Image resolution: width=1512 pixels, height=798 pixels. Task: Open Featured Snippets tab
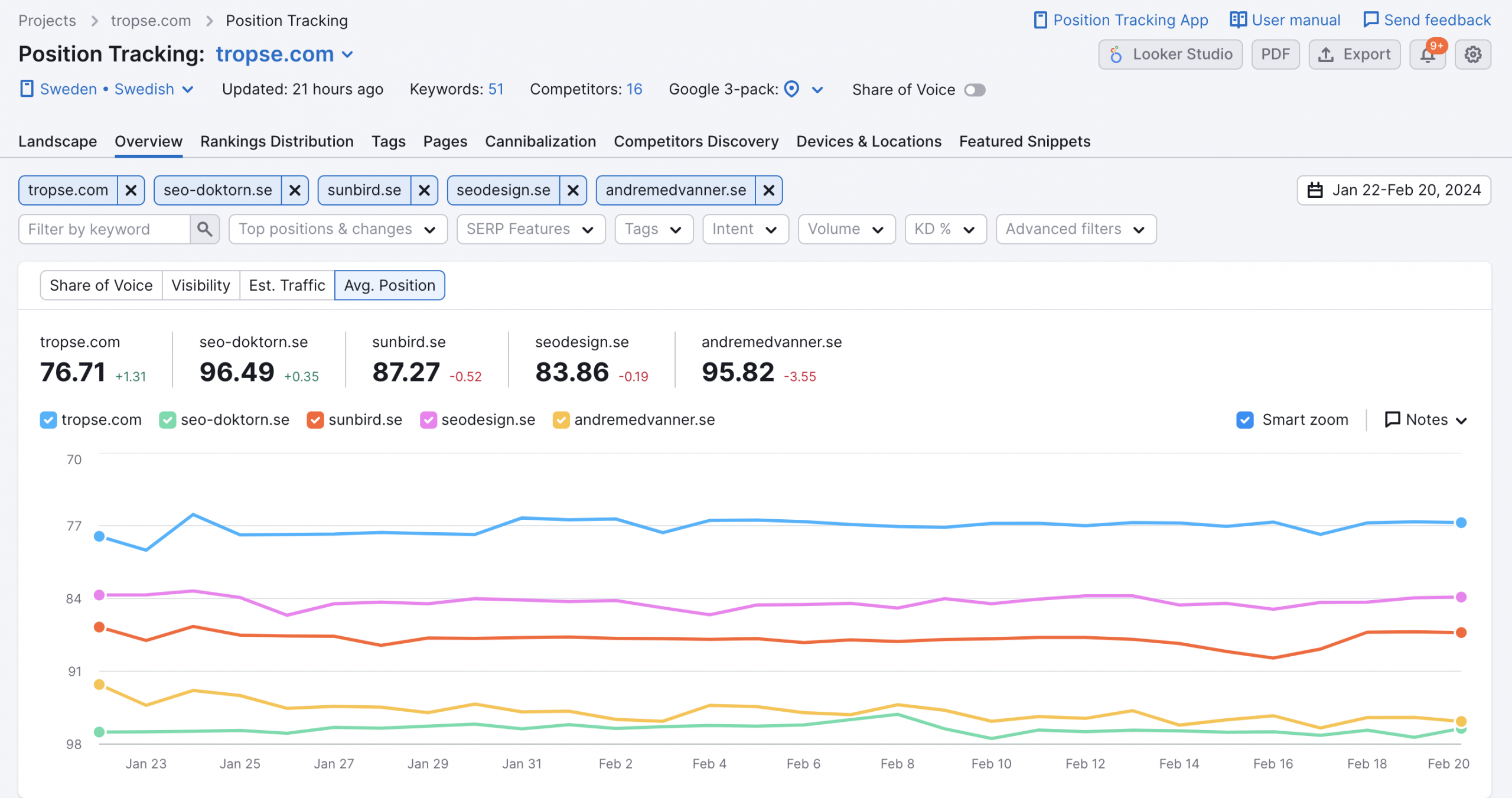click(x=1025, y=141)
